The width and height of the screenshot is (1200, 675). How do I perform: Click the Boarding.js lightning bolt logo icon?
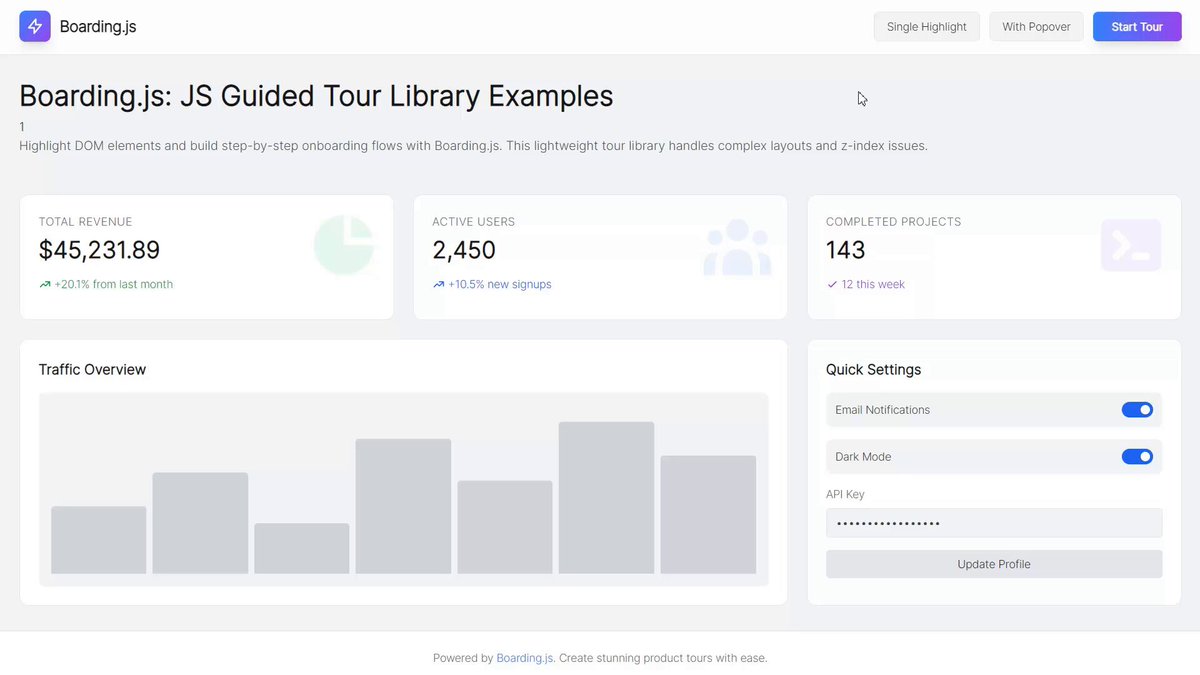click(35, 26)
